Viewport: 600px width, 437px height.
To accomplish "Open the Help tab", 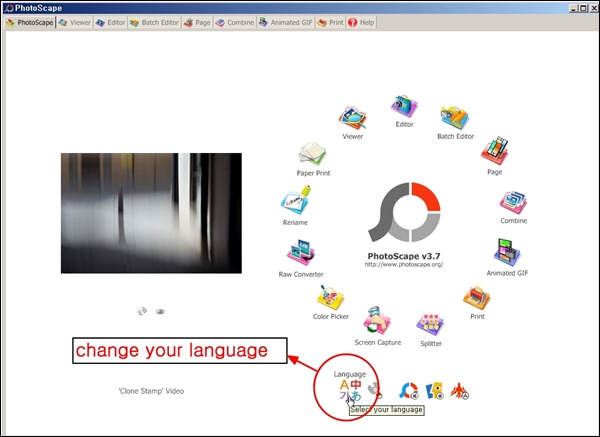I will point(361,23).
